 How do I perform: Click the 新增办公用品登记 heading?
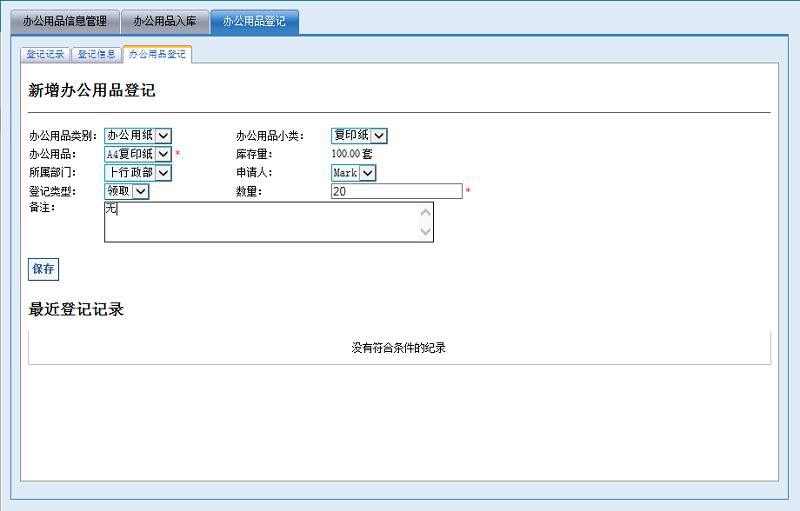[92, 91]
